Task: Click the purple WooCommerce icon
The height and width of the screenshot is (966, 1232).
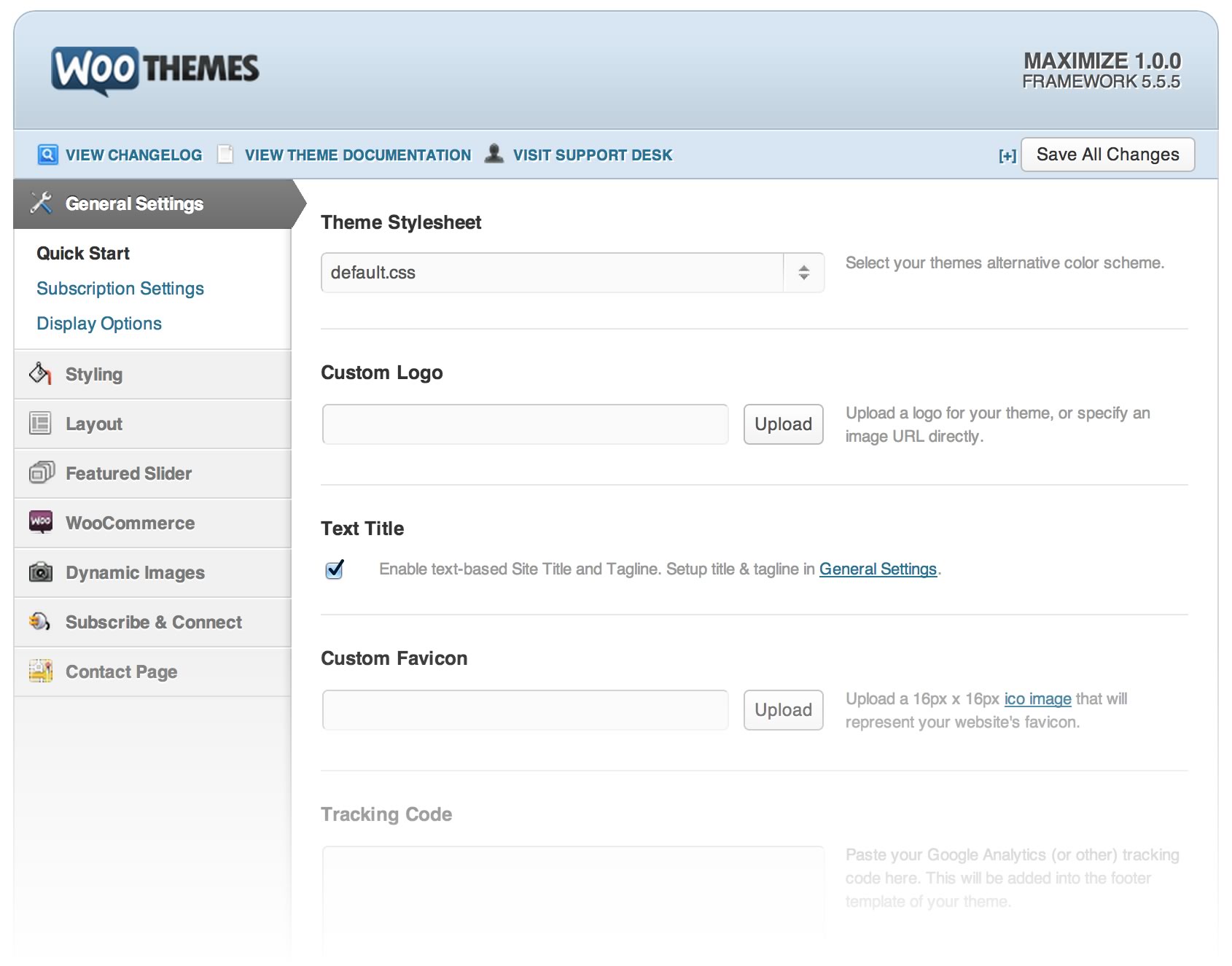Action: click(x=40, y=522)
